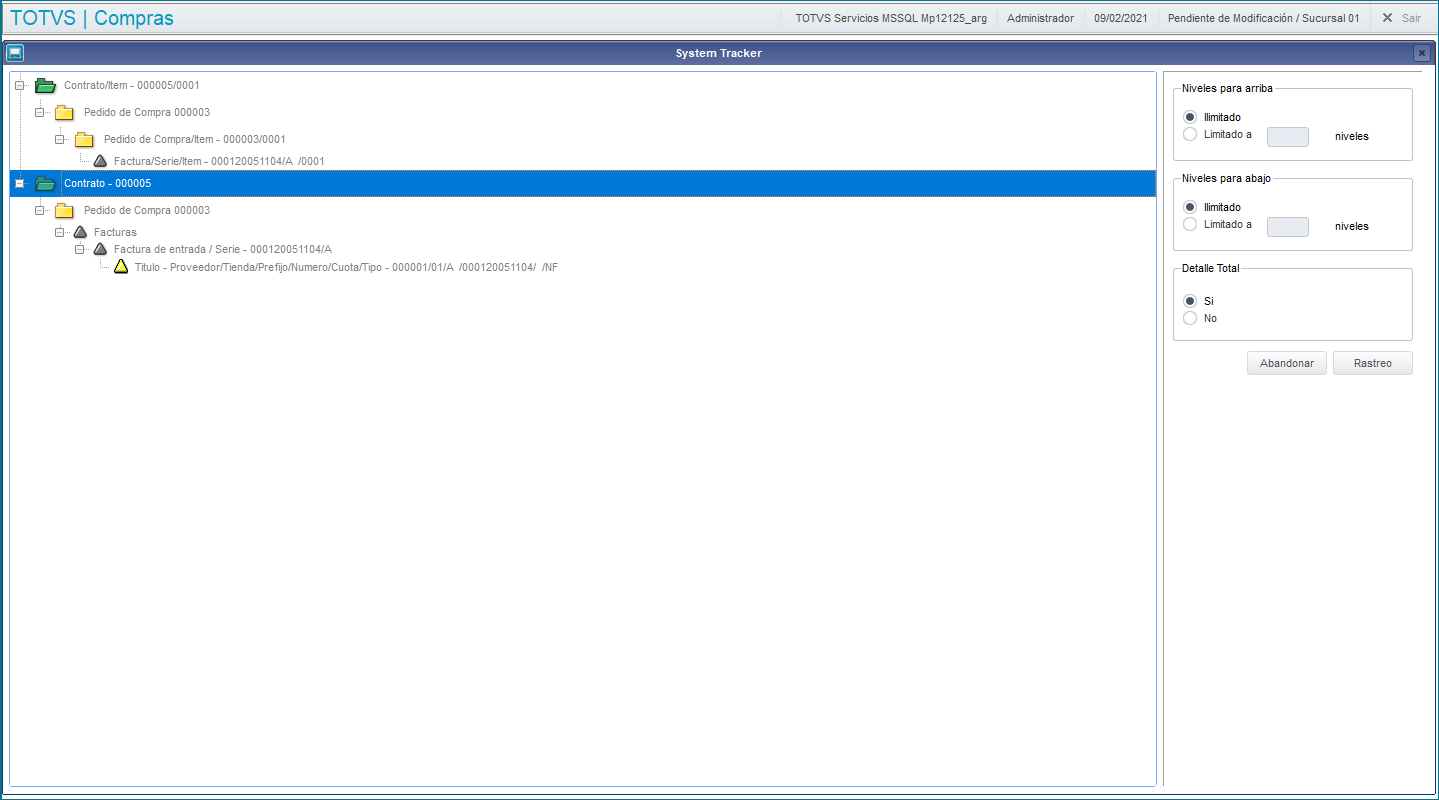
Task: Close the System Tracker window
Action: [x=1421, y=53]
